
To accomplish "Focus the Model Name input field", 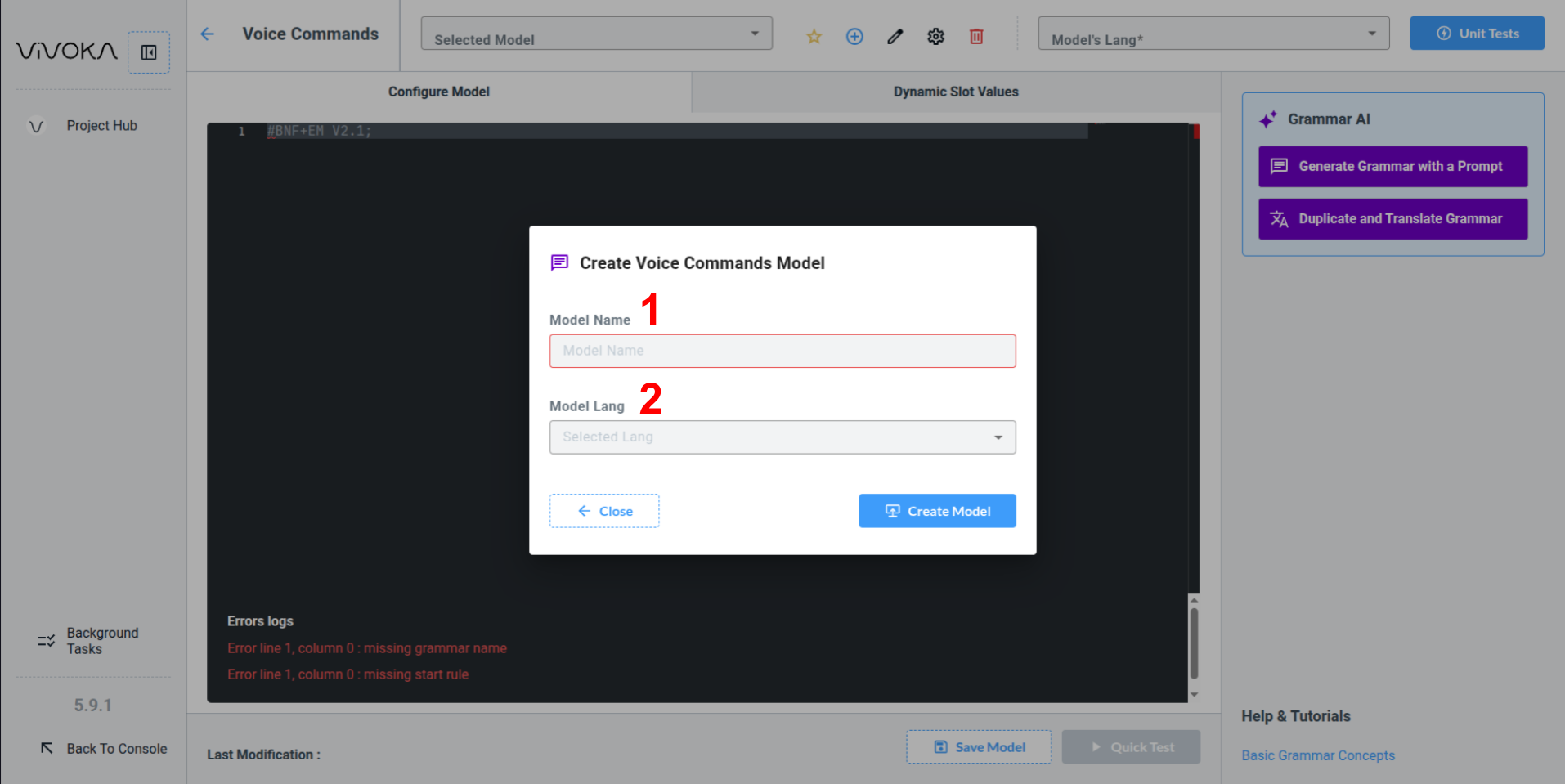I will [782, 351].
